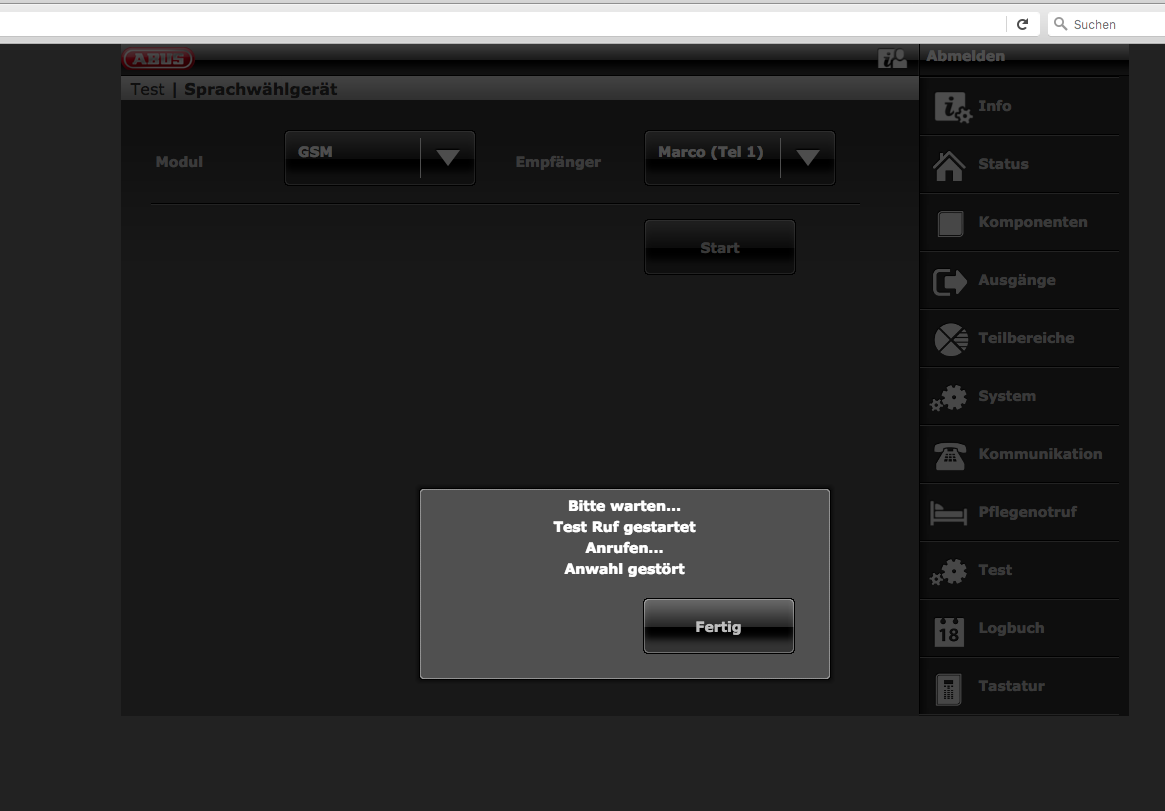Image resolution: width=1165 pixels, height=811 pixels.
Task: Click the Info icon in sidebar
Action: pyautogui.click(x=951, y=107)
